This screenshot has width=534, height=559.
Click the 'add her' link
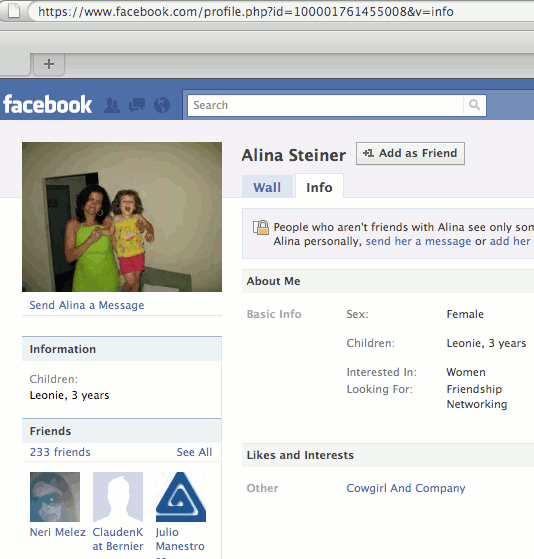coord(510,241)
